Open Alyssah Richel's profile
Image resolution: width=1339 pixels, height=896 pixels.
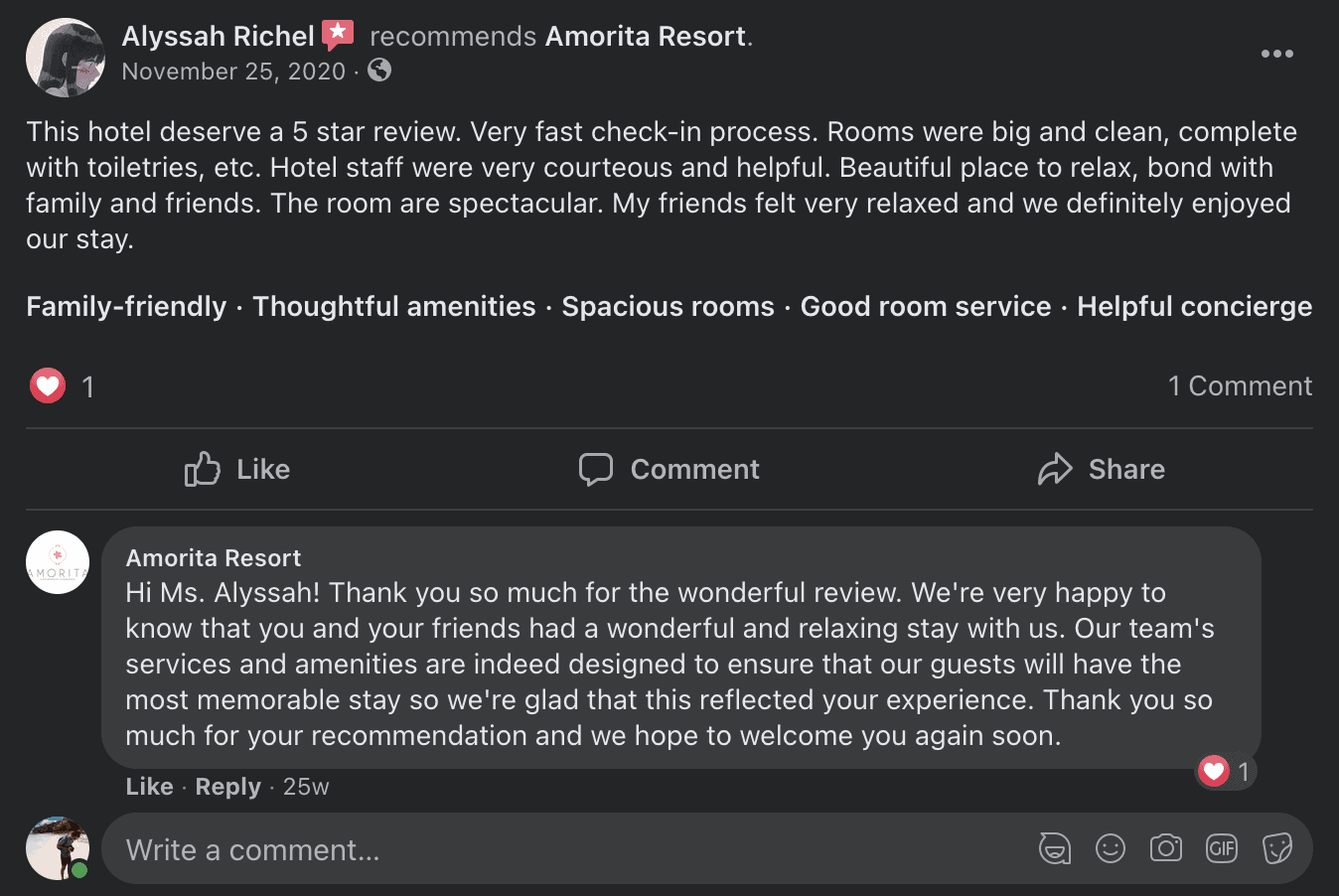218,34
